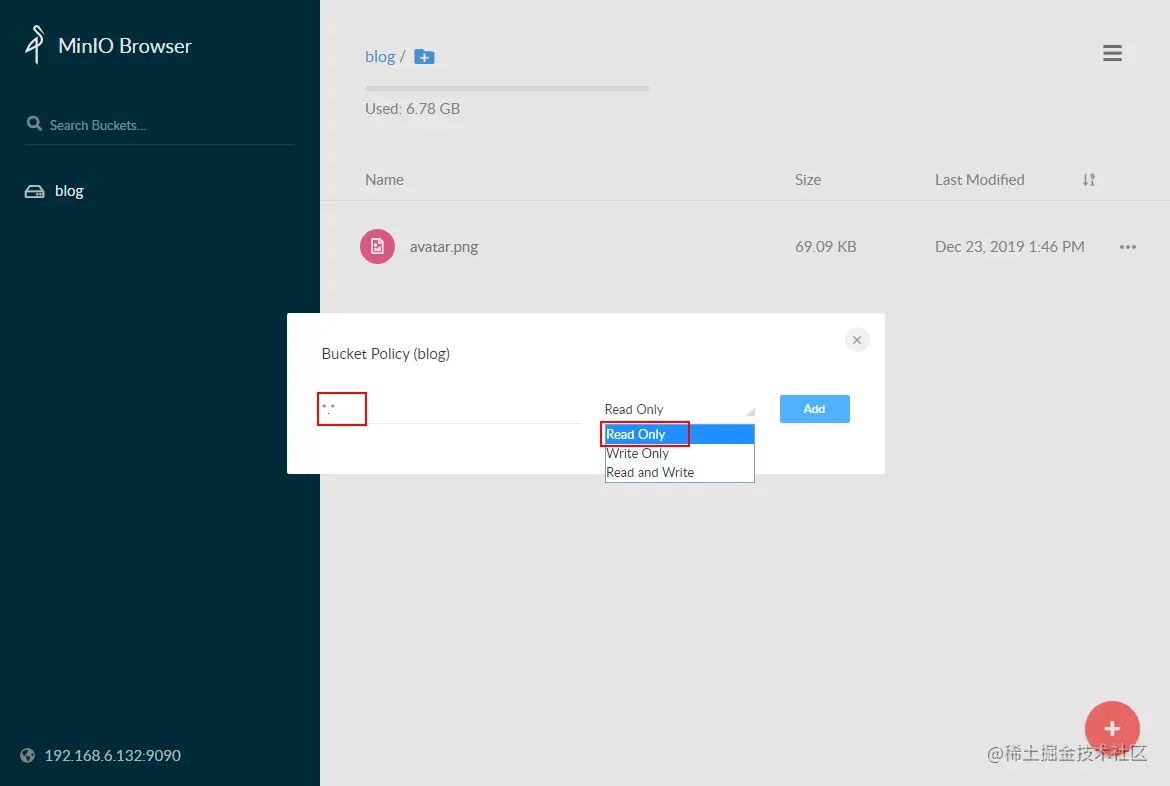1170x786 pixels.
Task: Click the search magnifier icon in sidebar
Action: 34,124
